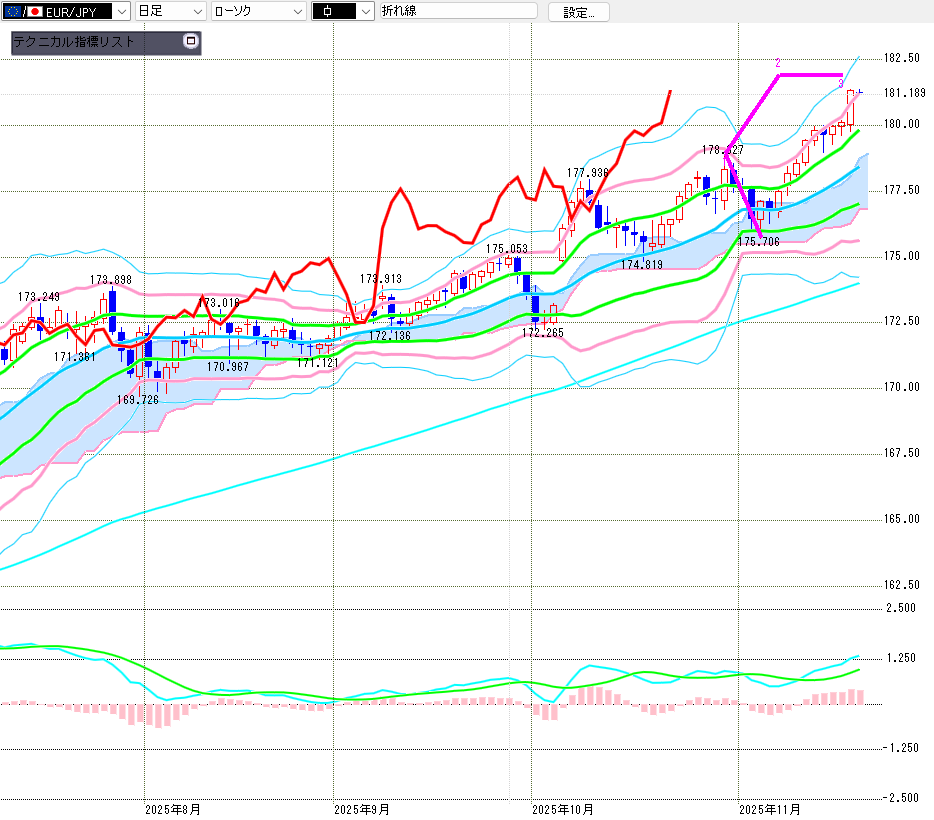Click the 178.327 high price label
Image resolution: width=934 pixels, height=820 pixels.
tap(722, 150)
